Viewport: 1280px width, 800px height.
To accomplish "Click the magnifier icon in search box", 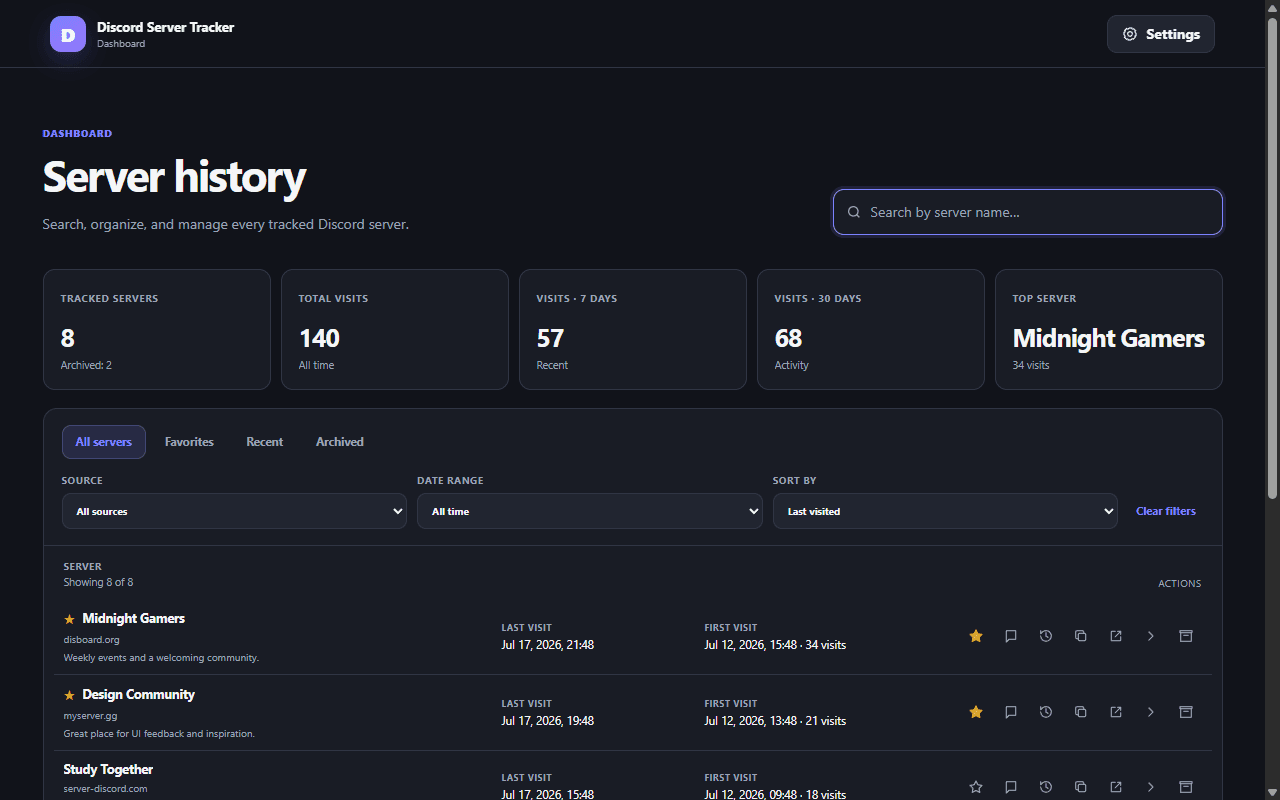I will [x=854, y=212].
